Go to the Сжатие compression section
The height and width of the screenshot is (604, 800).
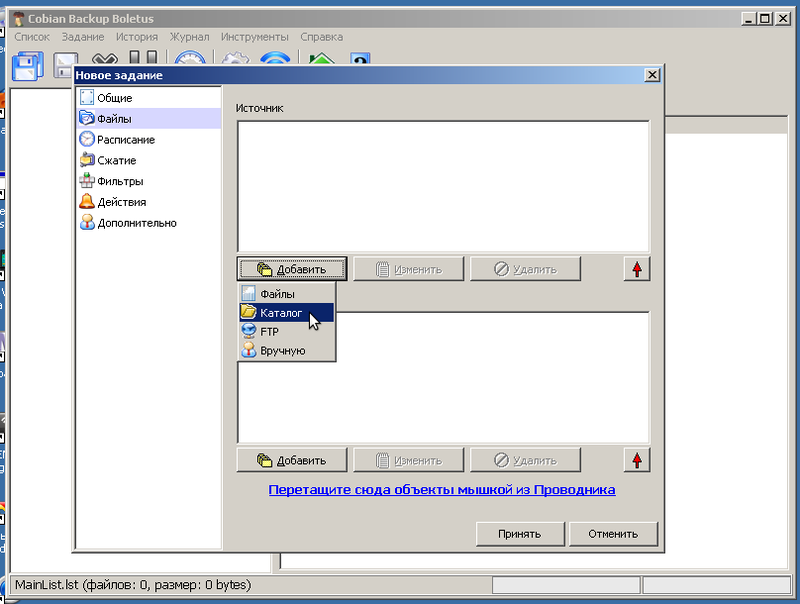coord(149,160)
